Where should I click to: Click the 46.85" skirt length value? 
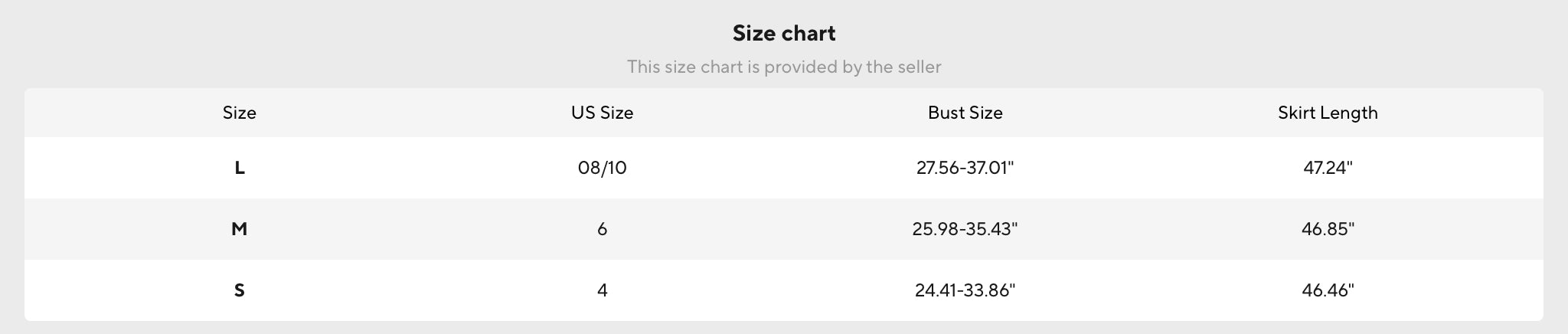[1328, 229]
